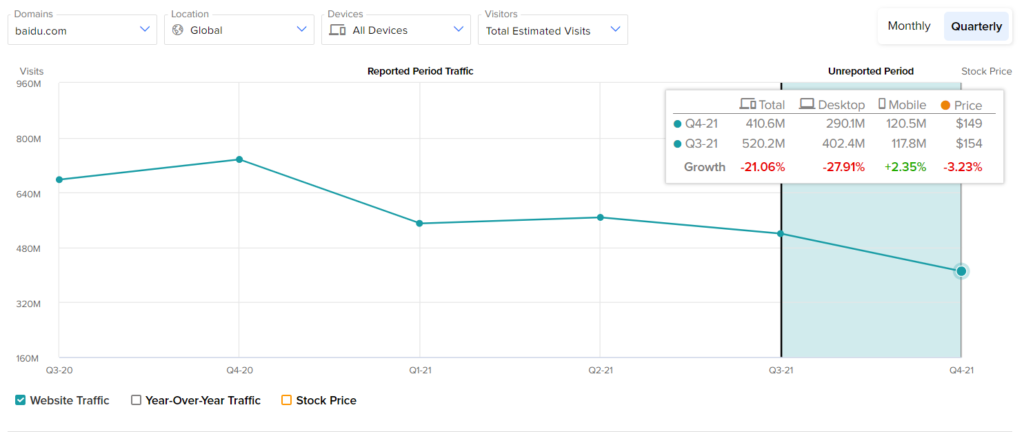Click the Q4-20 peak point on line
This screenshot has width=1024, height=432.
(239, 159)
